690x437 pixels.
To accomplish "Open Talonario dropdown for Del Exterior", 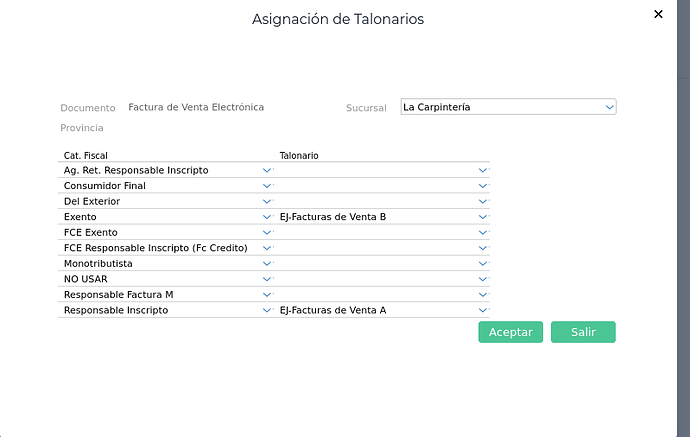I will click(x=482, y=202).
